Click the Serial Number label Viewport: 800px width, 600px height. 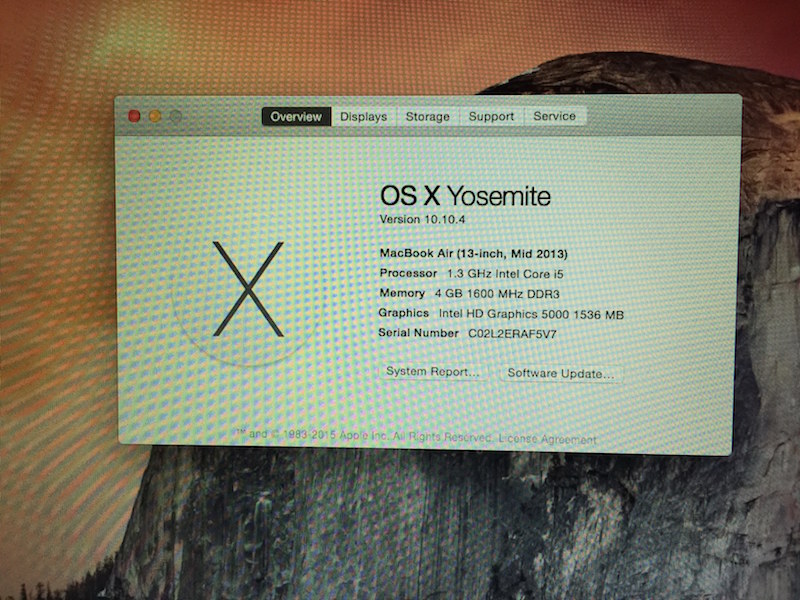[418, 333]
